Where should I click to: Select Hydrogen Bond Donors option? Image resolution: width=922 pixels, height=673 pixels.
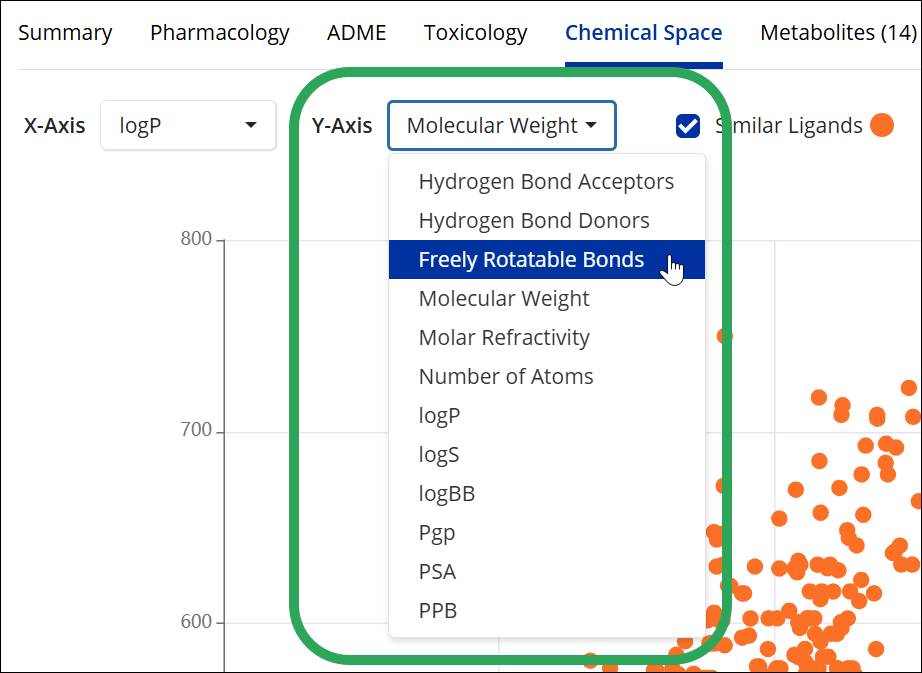[534, 221]
